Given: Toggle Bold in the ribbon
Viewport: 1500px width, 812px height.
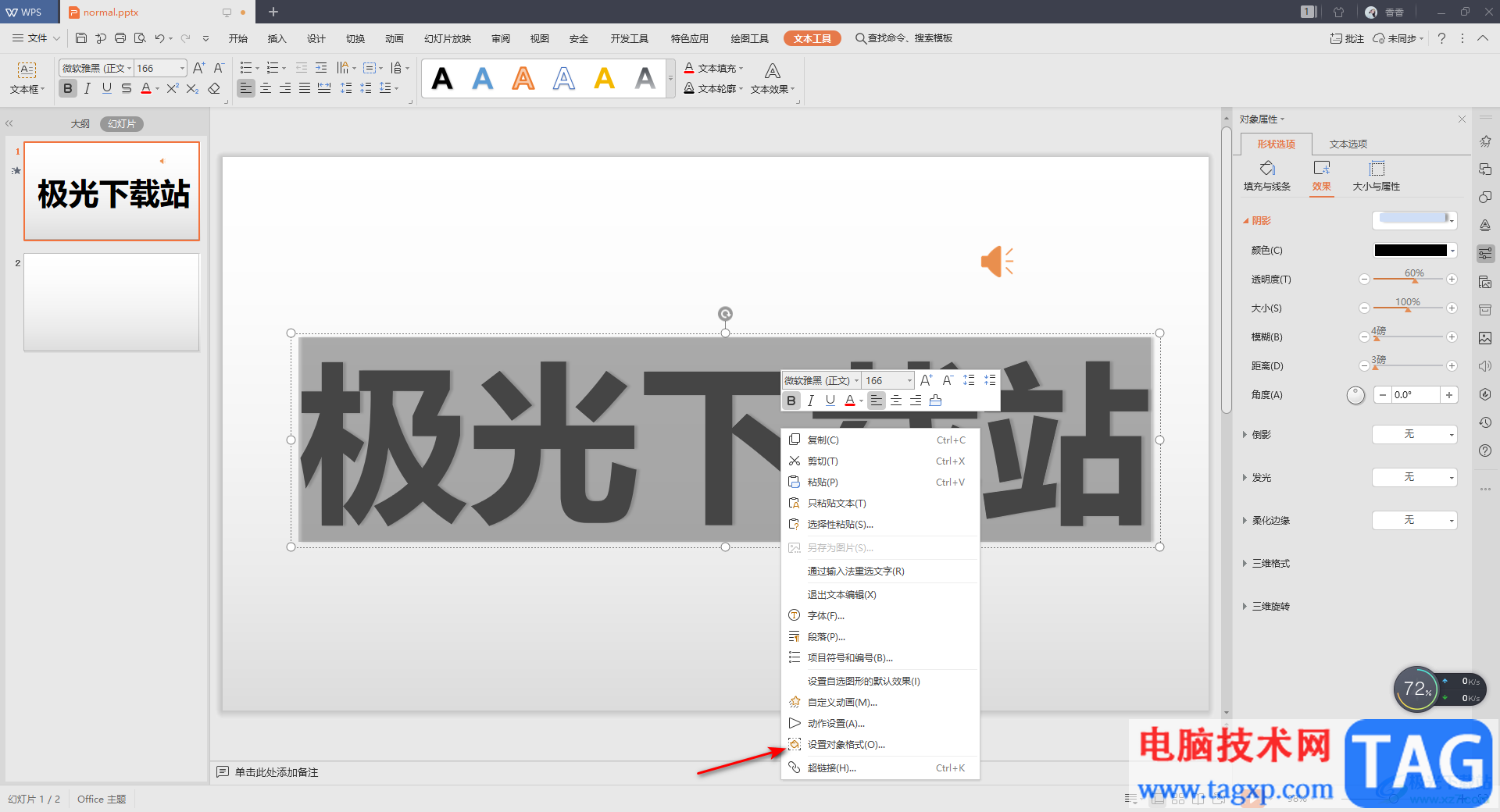Looking at the screenshot, I should coord(68,88).
